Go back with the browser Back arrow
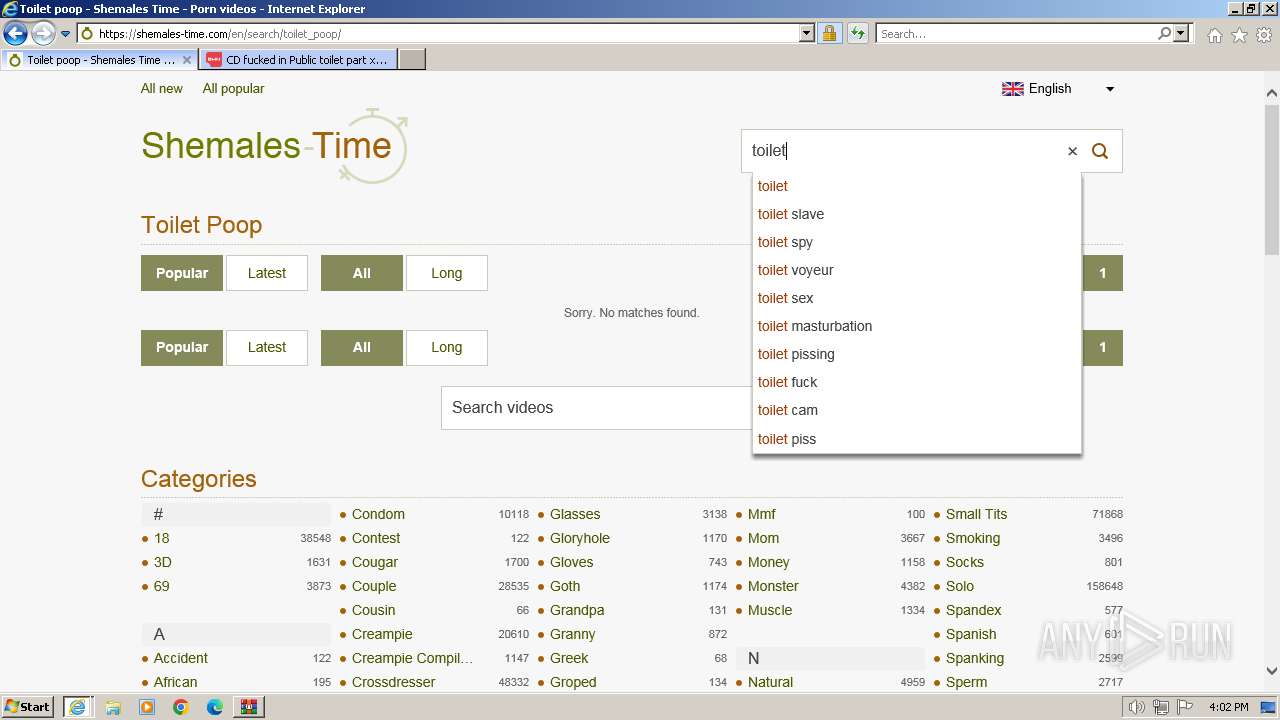The image size is (1280, 720). [x=15, y=33]
